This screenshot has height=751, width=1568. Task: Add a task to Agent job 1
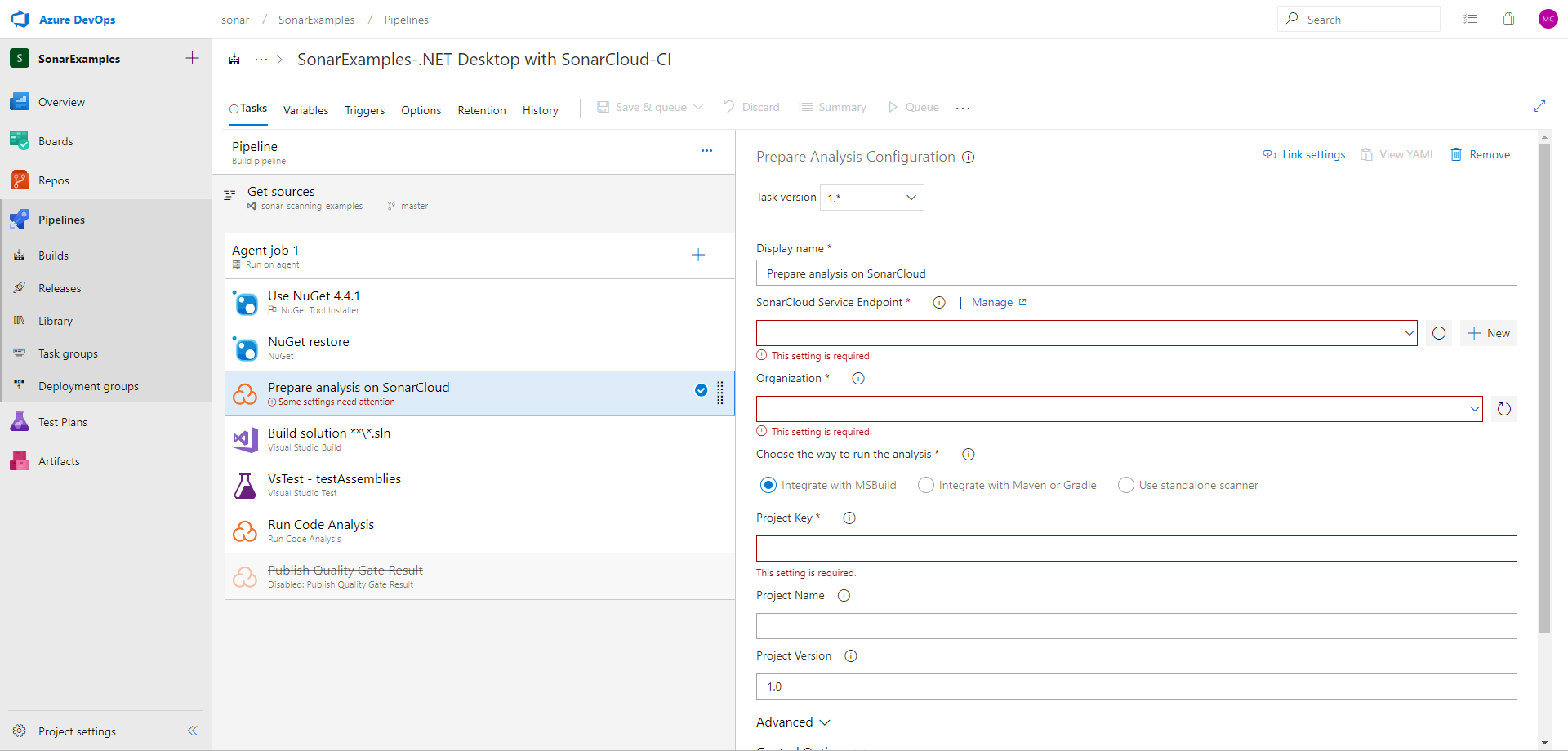click(x=698, y=255)
